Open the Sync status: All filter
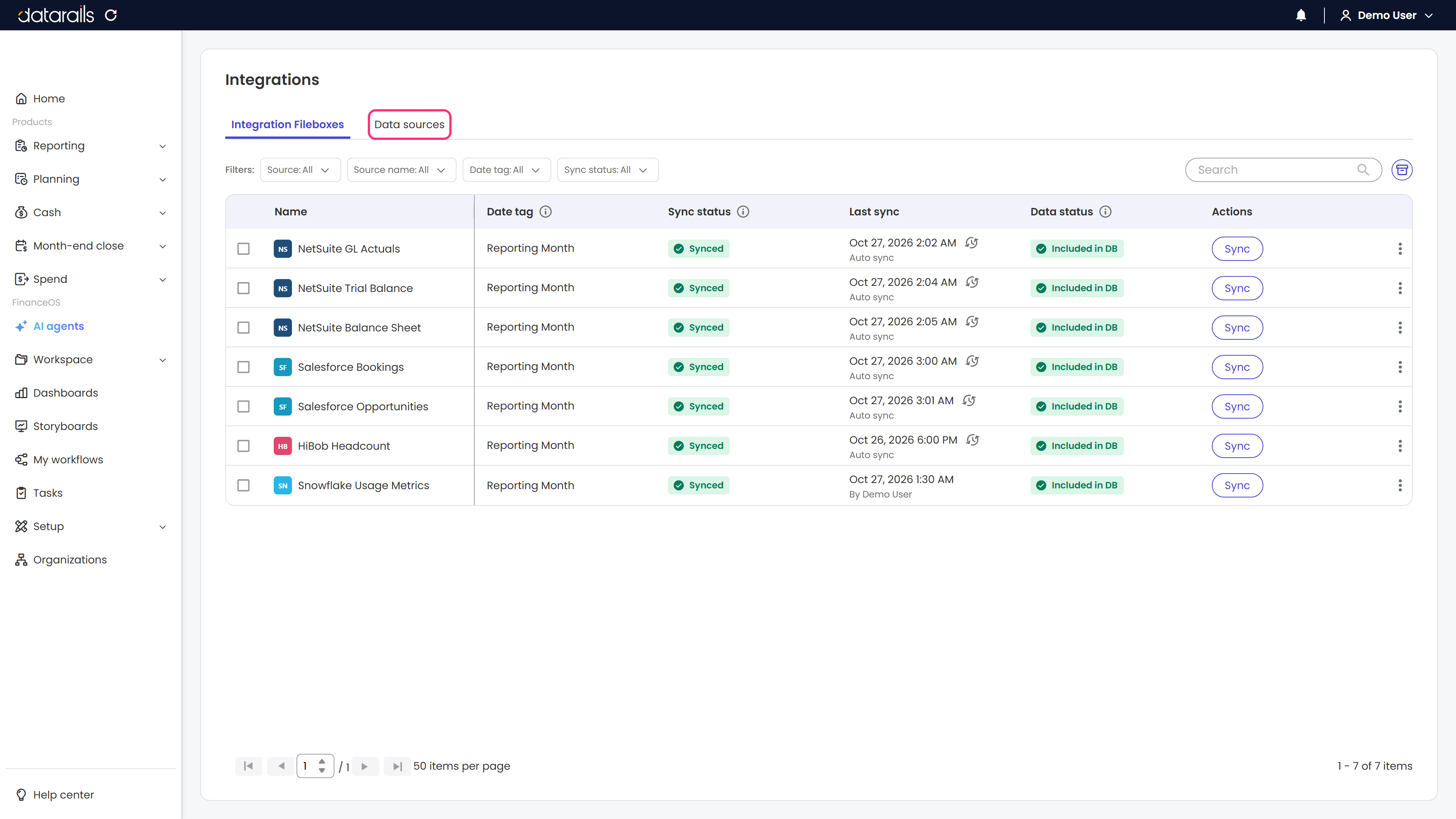1456x819 pixels. 607,169
